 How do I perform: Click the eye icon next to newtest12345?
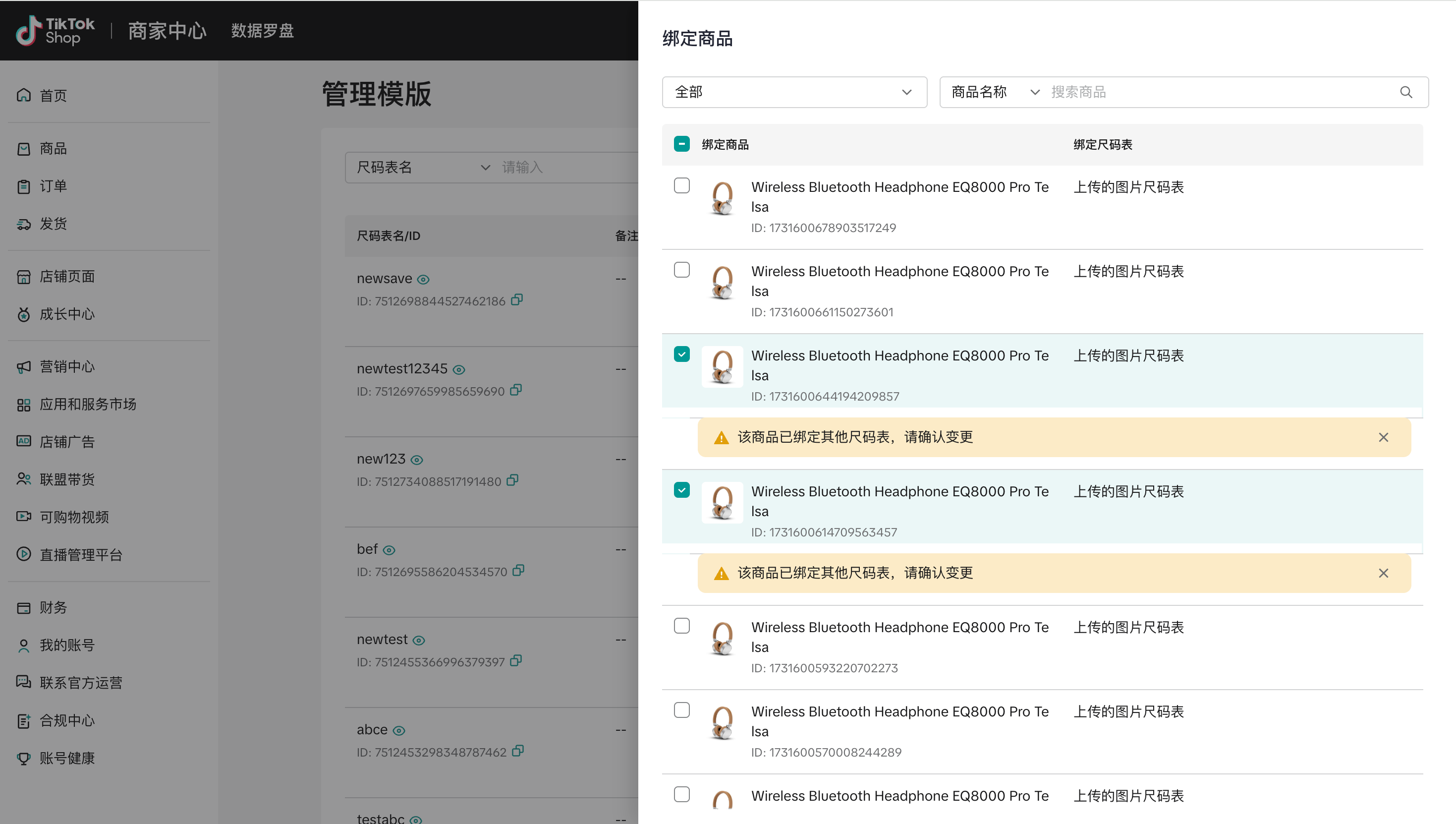459,369
